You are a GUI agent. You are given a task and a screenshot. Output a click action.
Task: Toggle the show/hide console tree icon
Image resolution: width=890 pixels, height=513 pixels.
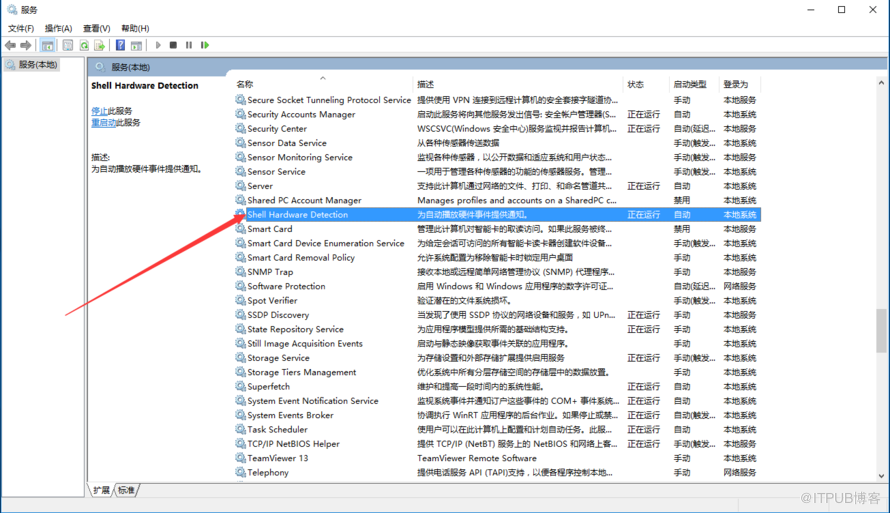pyautogui.click(x=48, y=45)
